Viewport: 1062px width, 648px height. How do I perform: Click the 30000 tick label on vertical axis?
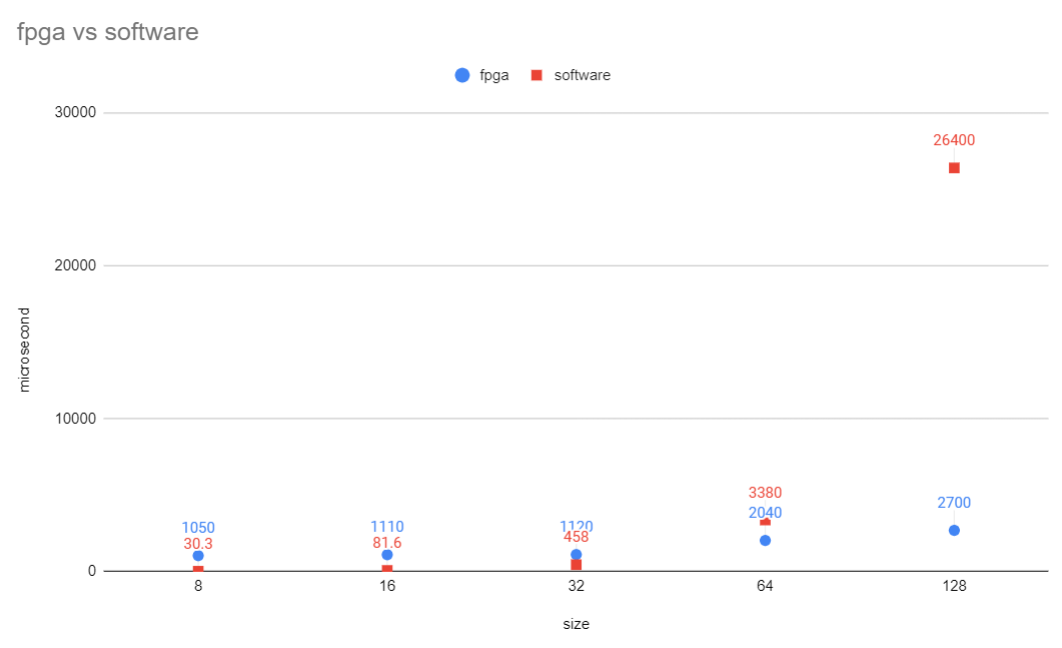pos(75,113)
